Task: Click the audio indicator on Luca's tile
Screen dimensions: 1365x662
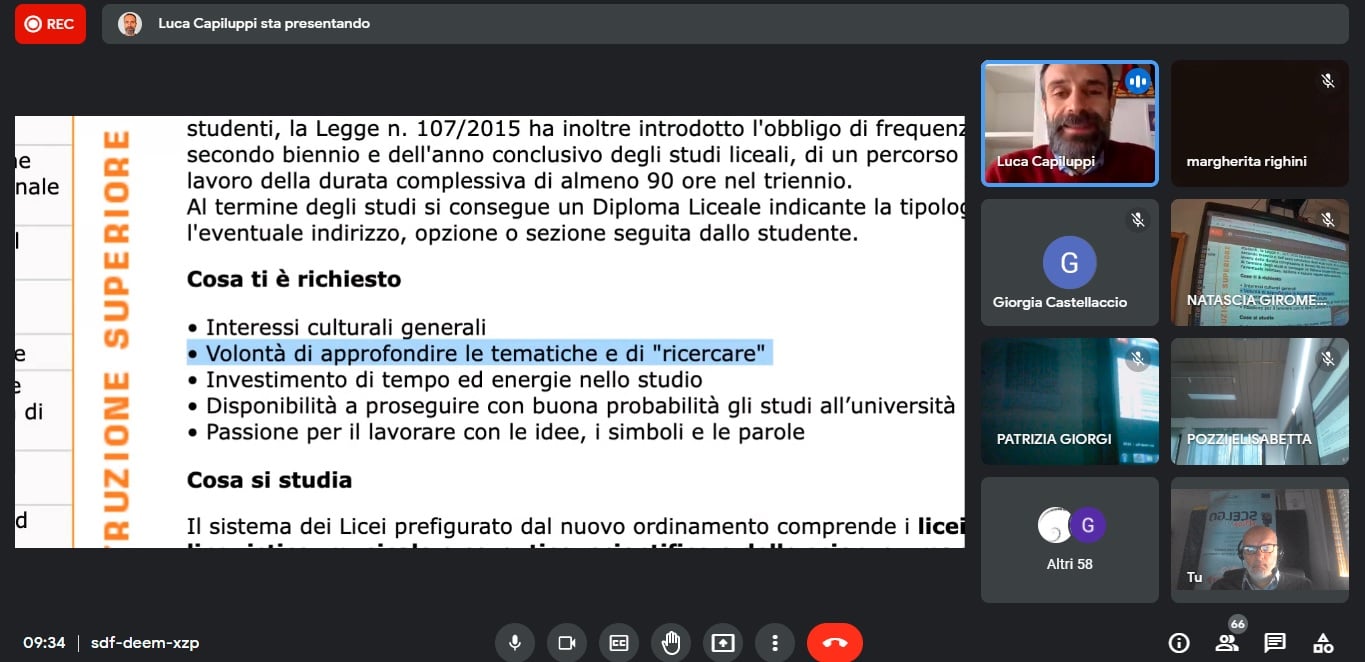Action: (1137, 81)
